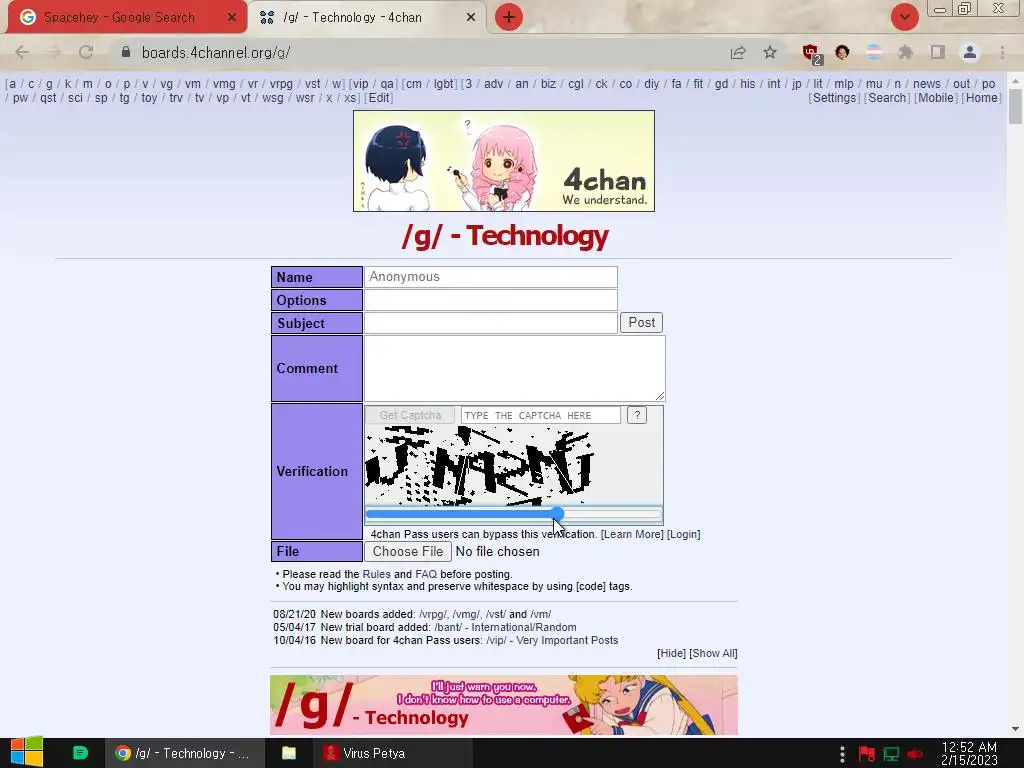Open the green chat app in taskbar

(80, 753)
